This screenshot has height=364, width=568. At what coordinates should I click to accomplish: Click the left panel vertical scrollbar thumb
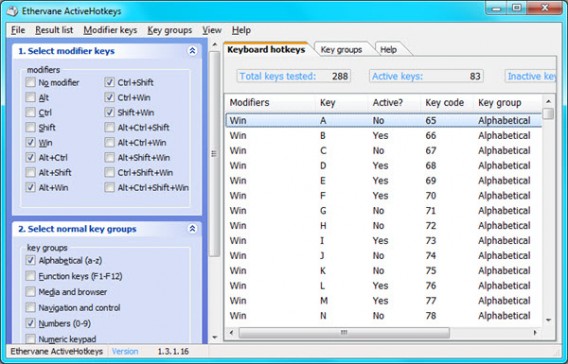click(214, 154)
